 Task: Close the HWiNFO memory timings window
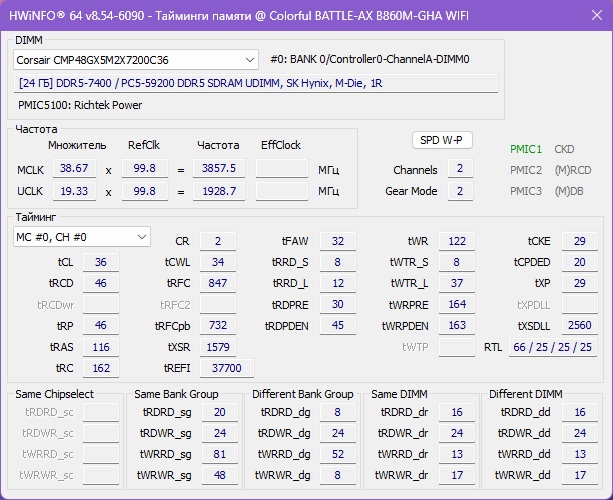coord(597,15)
